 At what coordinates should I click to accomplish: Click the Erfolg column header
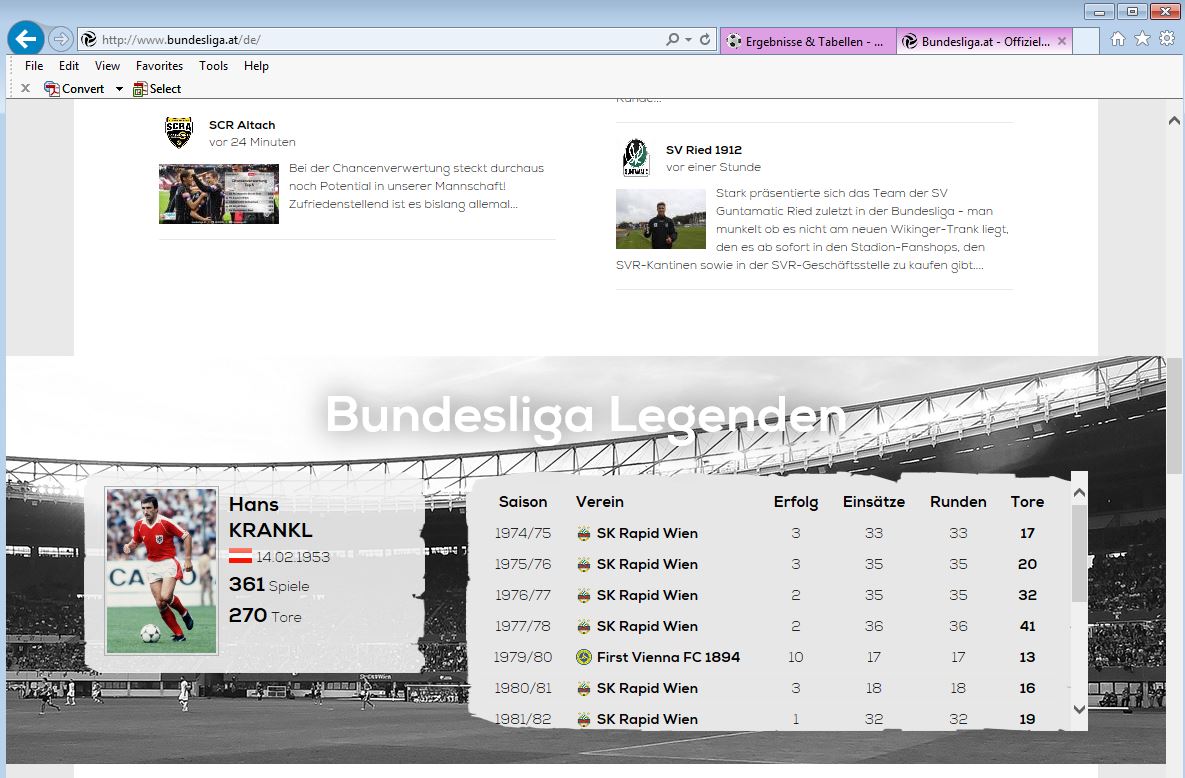pyautogui.click(x=796, y=502)
